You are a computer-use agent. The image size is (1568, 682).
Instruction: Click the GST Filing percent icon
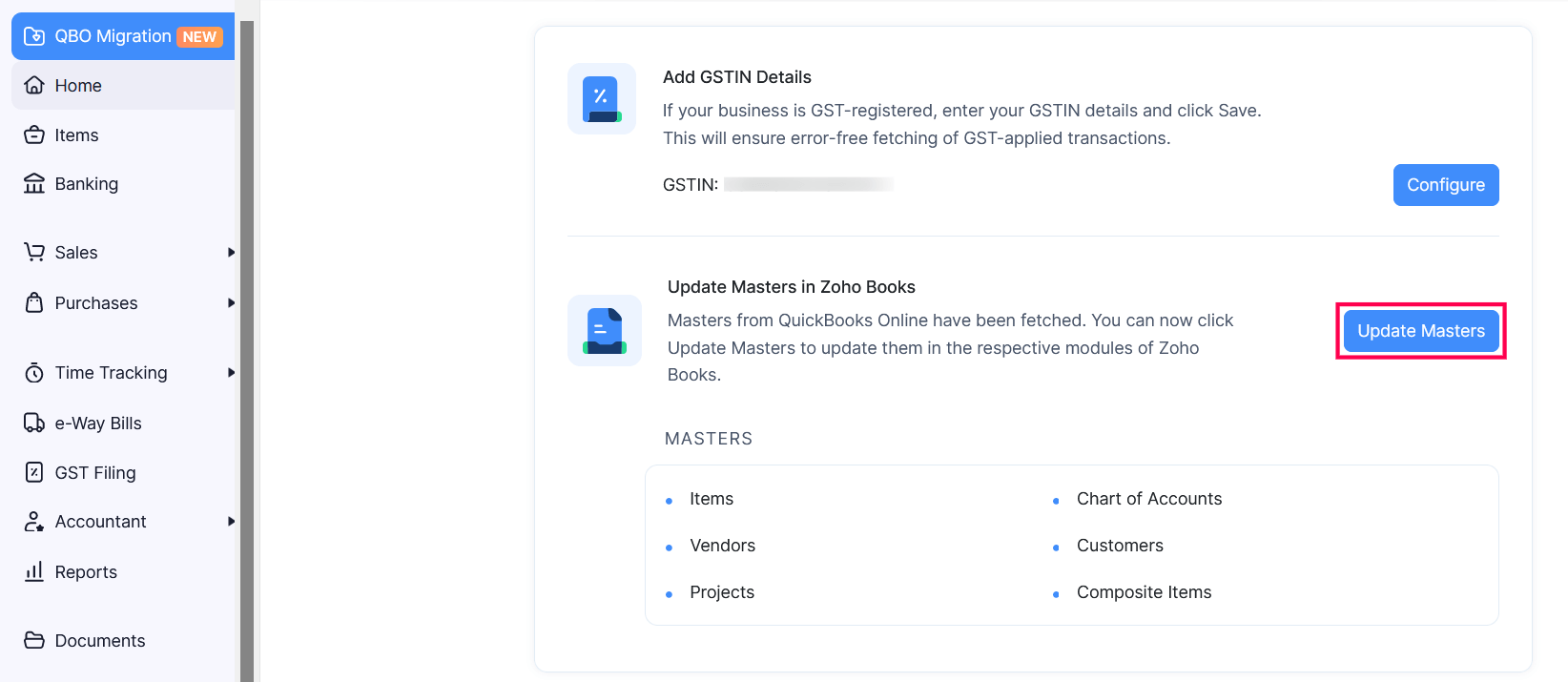[x=34, y=472]
